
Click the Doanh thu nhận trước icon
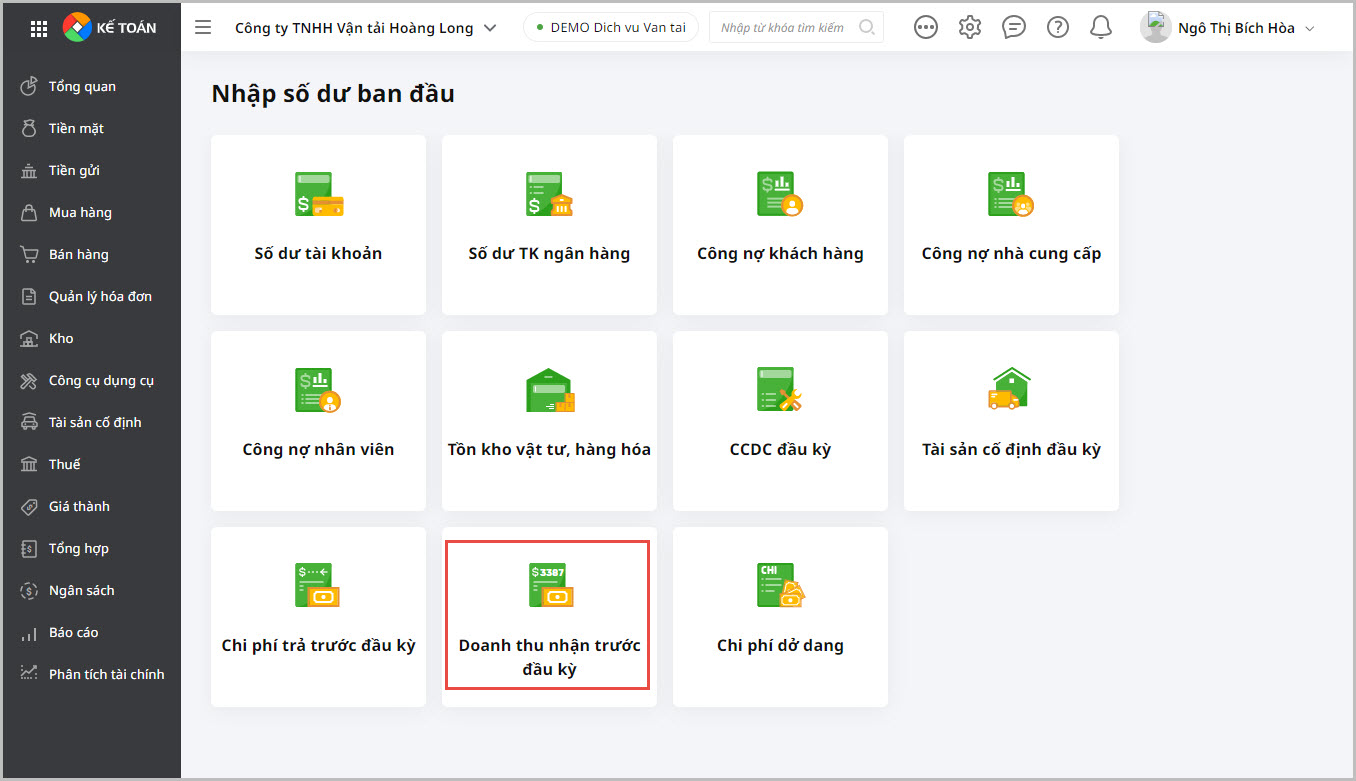[551, 586]
